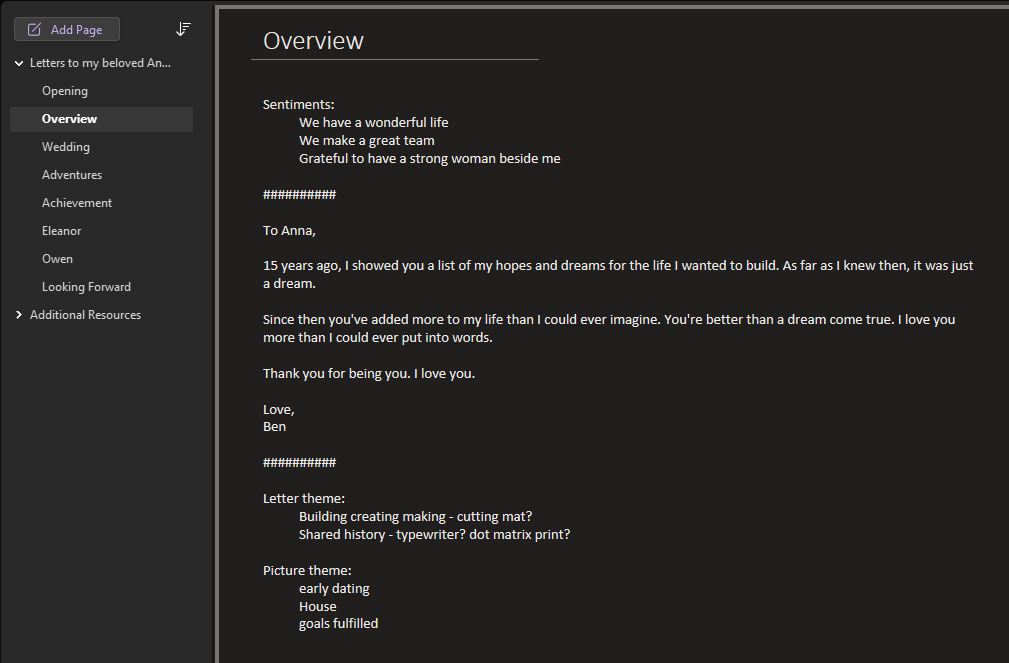Select the Overview page in sidebar
1009x663 pixels.
point(69,119)
